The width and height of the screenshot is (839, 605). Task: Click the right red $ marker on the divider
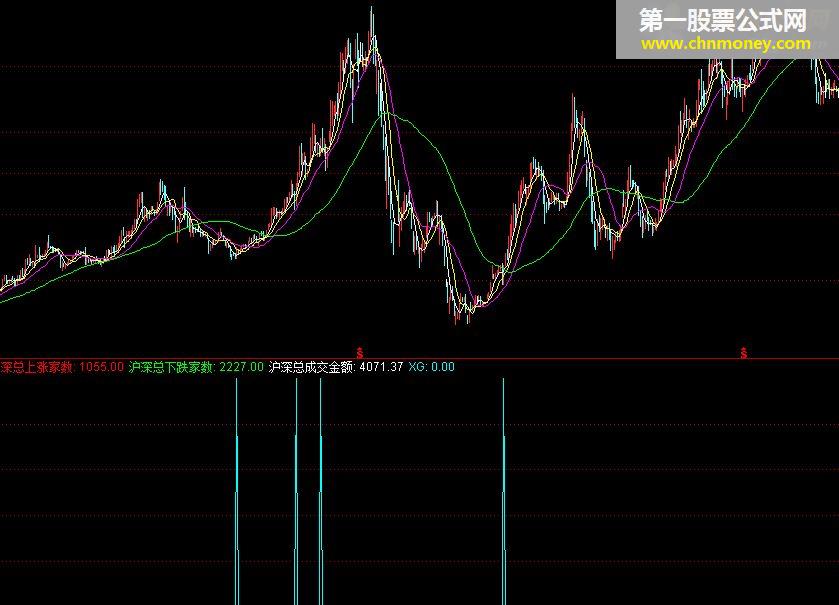click(x=744, y=353)
